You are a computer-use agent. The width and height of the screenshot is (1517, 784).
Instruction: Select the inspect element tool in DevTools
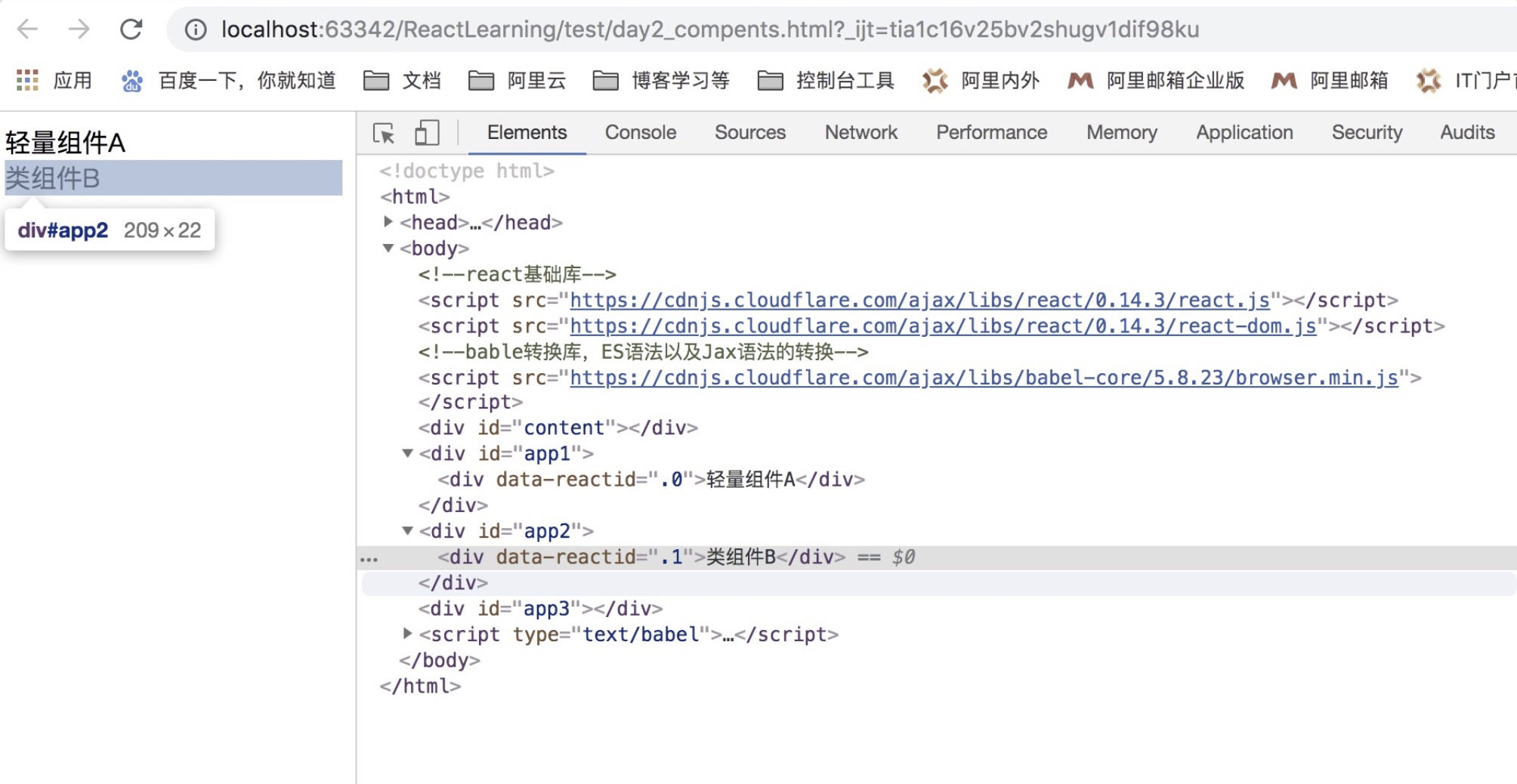384,132
